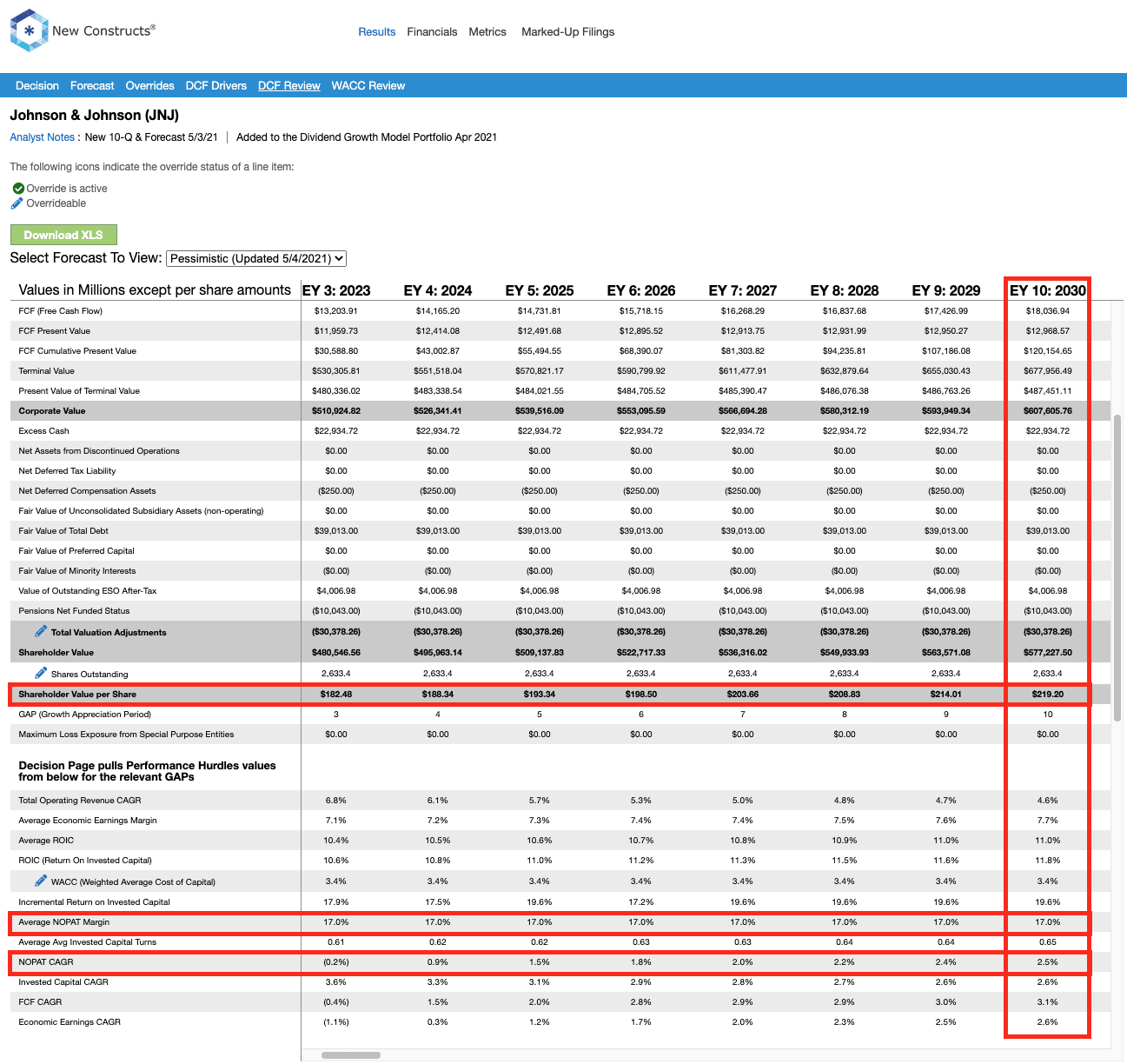
Task: Select the $182.48 shareholder value per share cell
Action: tap(336, 694)
